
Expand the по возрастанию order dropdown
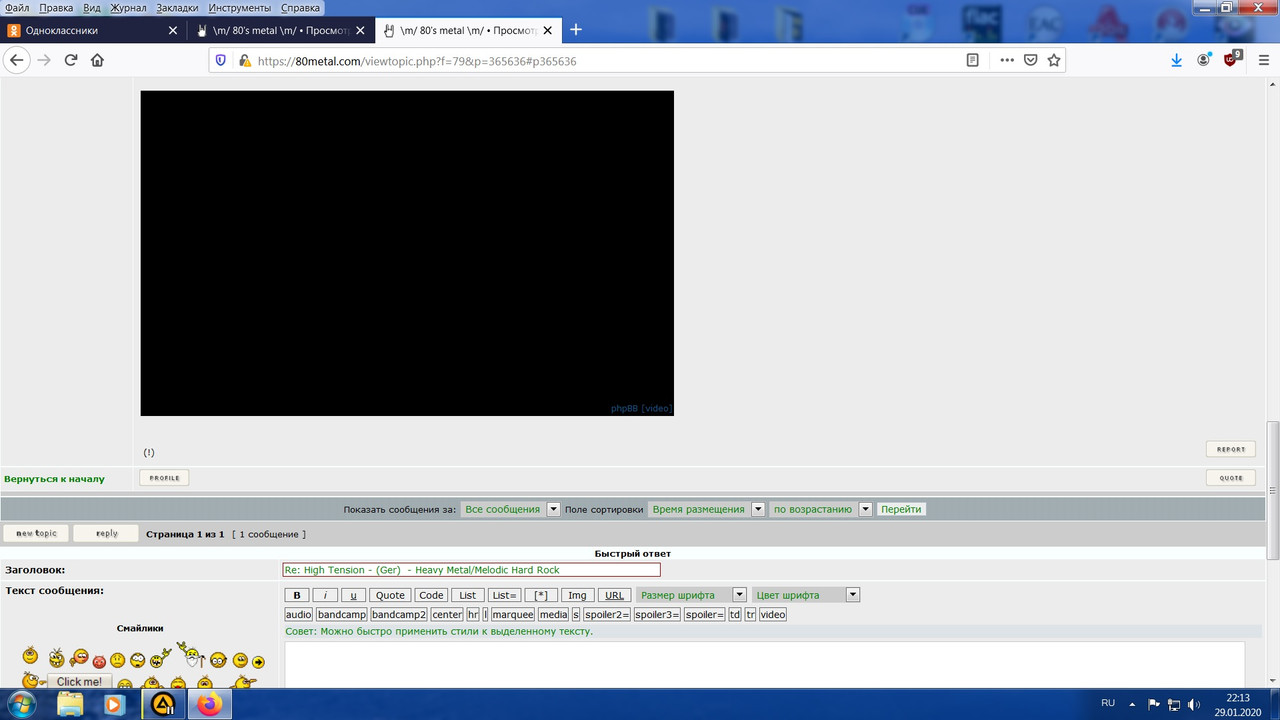[x=821, y=509]
